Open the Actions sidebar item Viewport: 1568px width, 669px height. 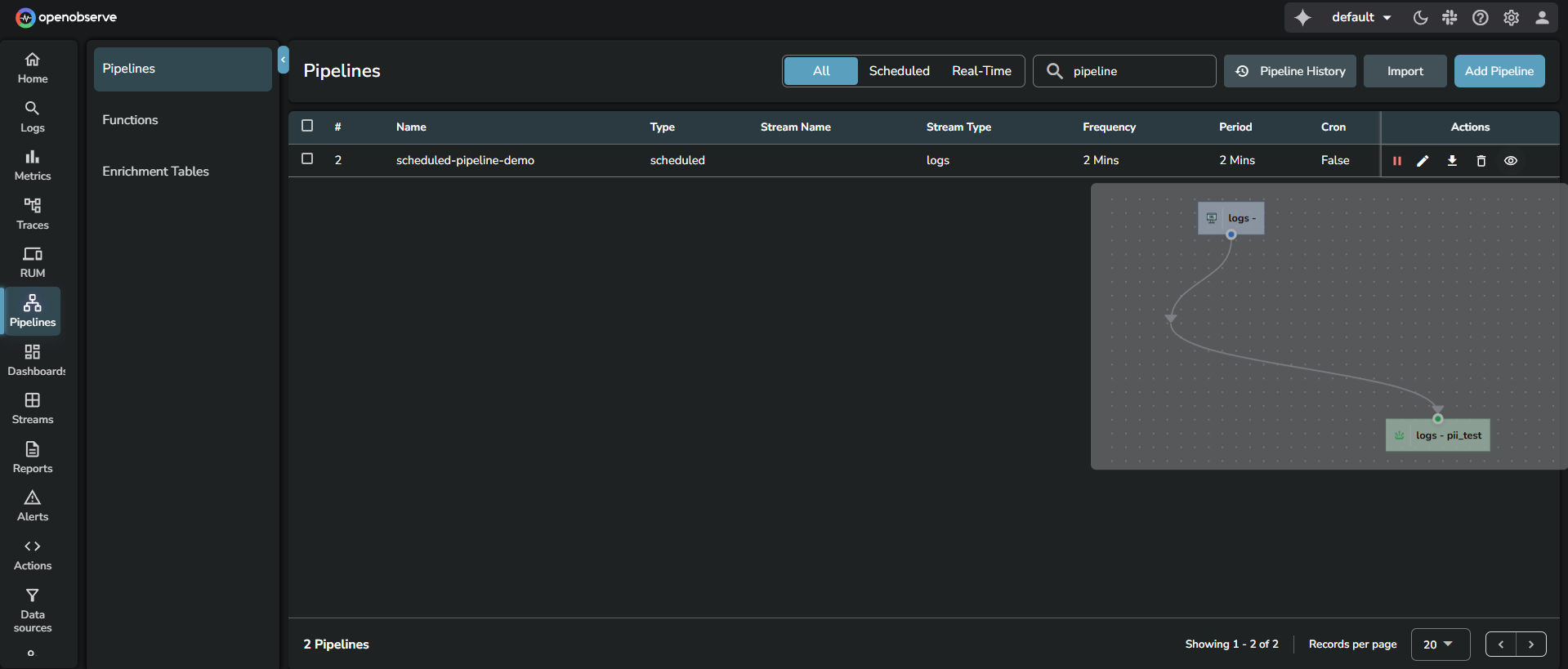[33, 555]
